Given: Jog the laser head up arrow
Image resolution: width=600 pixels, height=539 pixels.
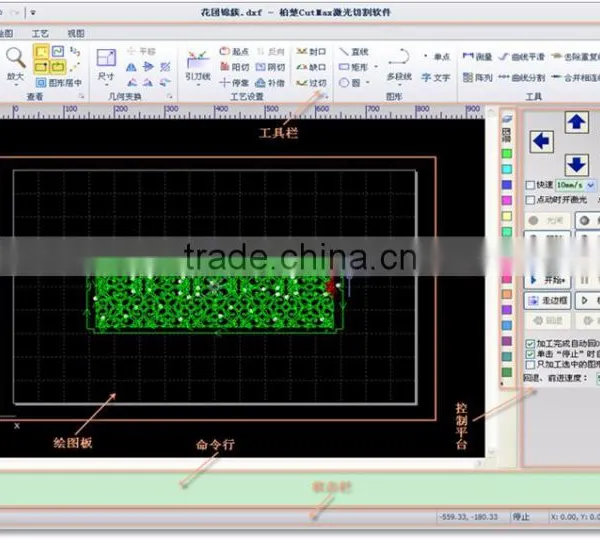Looking at the screenshot, I should point(577,122).
